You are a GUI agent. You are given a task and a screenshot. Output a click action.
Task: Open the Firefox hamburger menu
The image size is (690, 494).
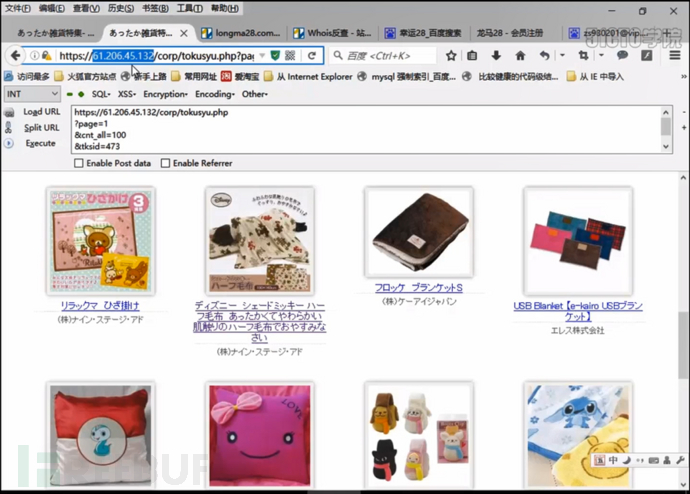[675, 56]
